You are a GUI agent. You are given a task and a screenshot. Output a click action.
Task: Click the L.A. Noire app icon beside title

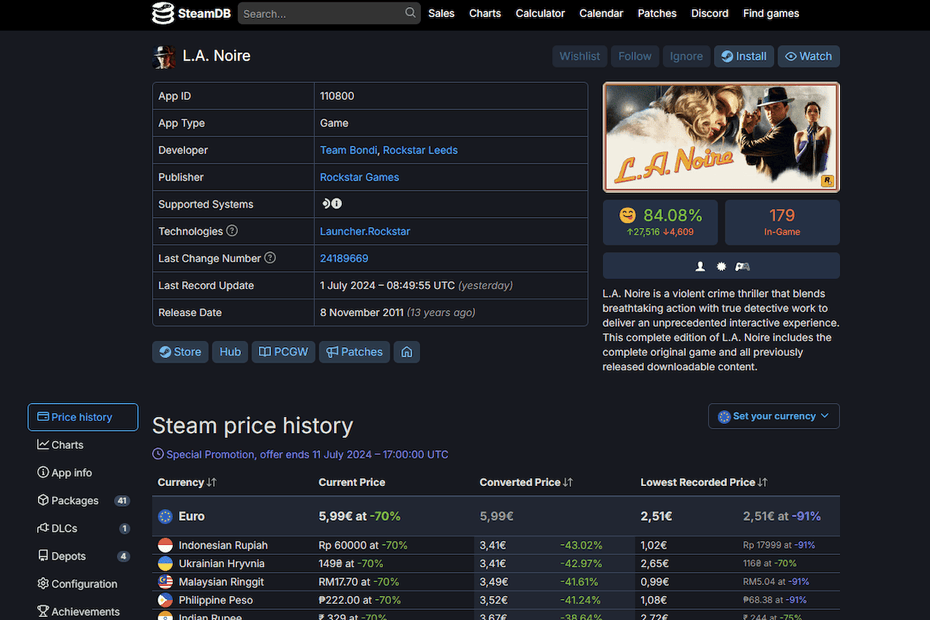coord(164,56)
